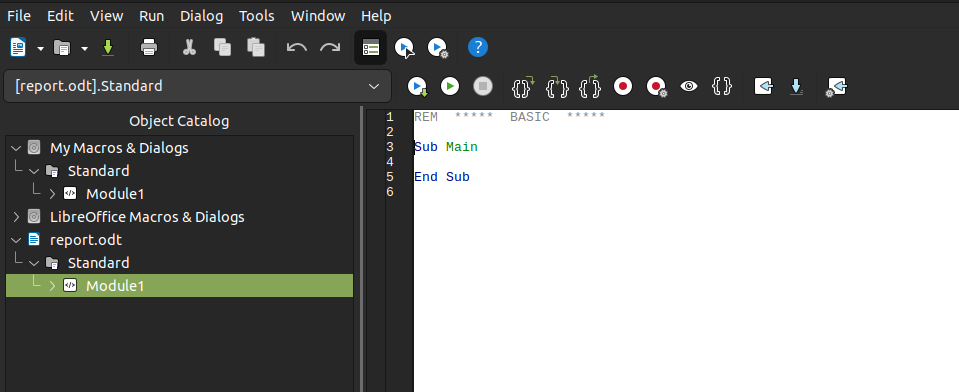Click the Save BASIC download icon

click(x=796, y=86)
